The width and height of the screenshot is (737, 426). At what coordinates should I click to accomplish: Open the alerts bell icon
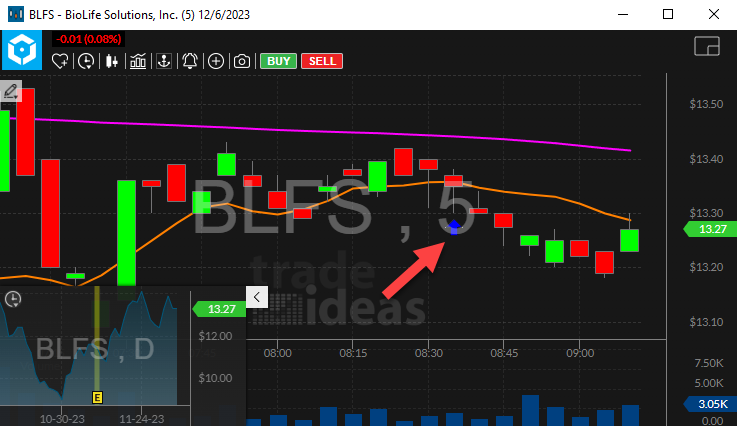click(x=190, y=61)
